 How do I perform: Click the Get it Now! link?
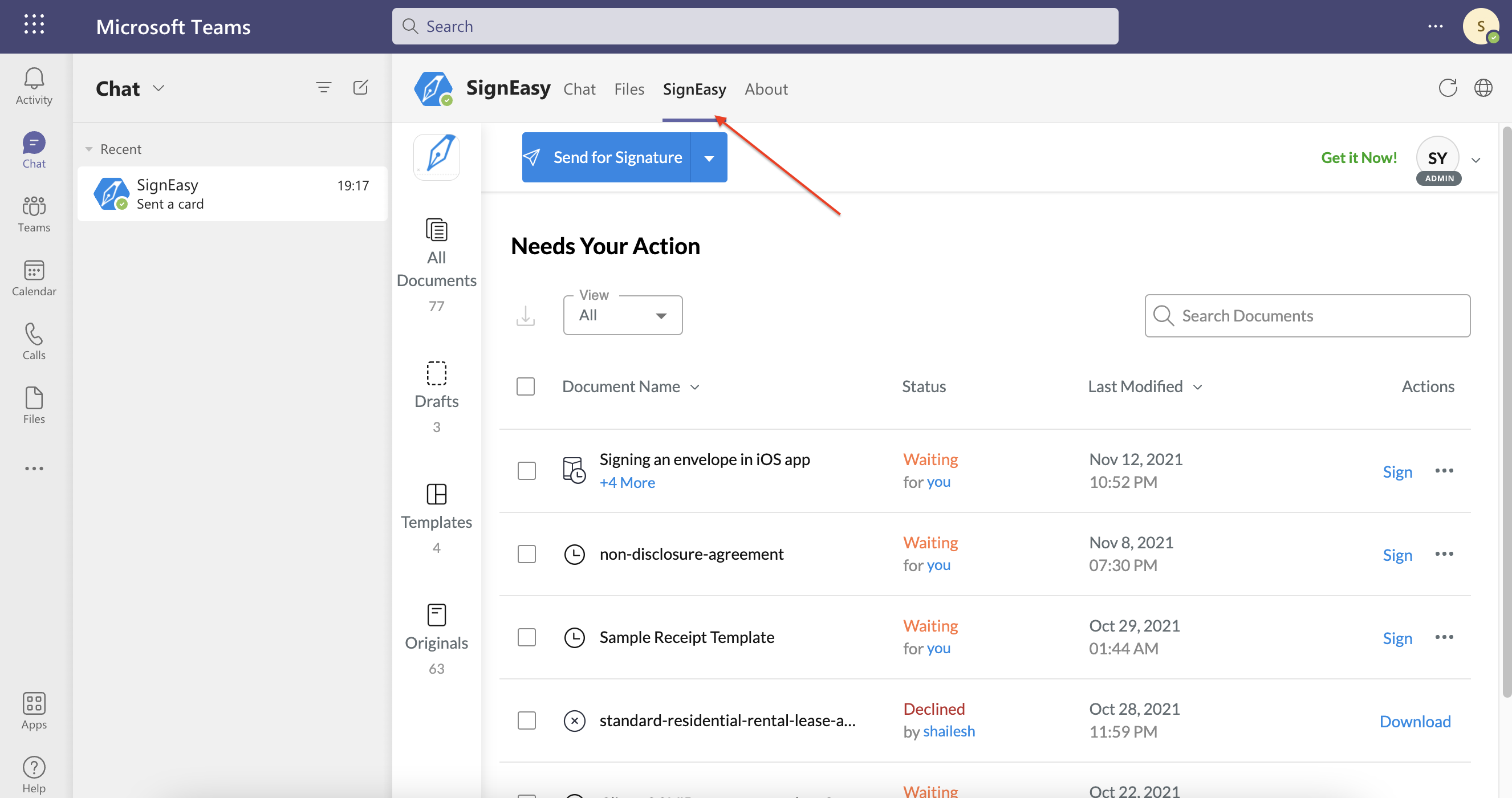pos(1359,157)
